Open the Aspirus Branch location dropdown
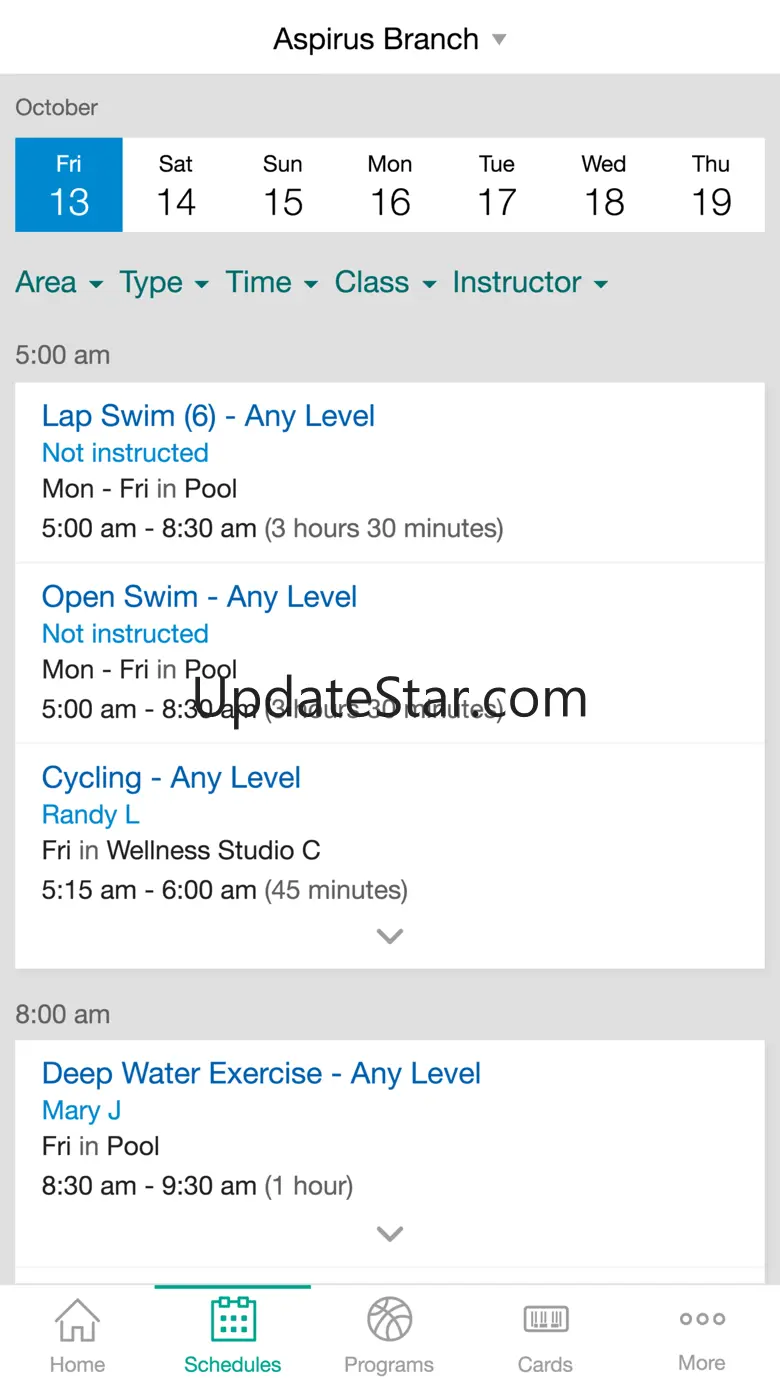This screenshot has width=780, height=1387. [x=390, y=39]
